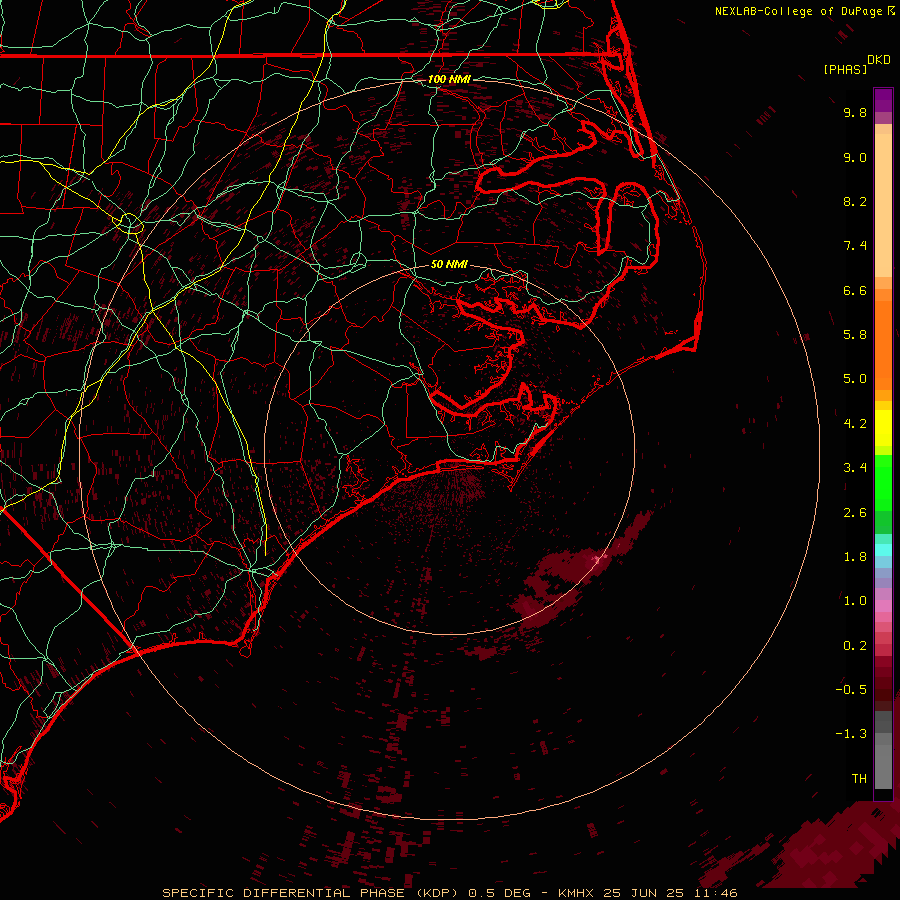This screenshot has width=900, height=900.
Task: Click the "TH" threshold label on the scale
Action: click(859, 779)
